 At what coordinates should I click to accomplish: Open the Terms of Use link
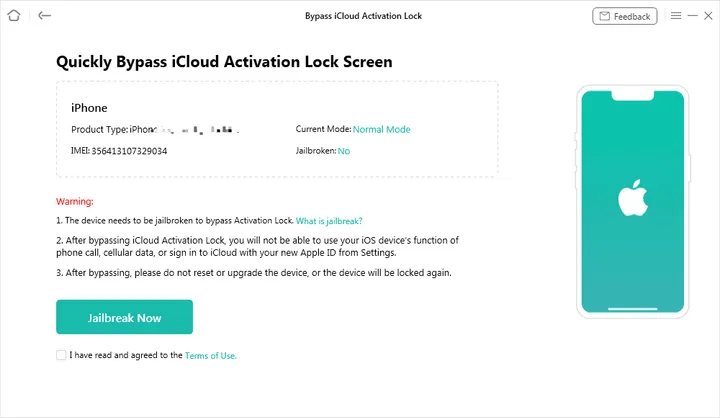tap(210, 355)
